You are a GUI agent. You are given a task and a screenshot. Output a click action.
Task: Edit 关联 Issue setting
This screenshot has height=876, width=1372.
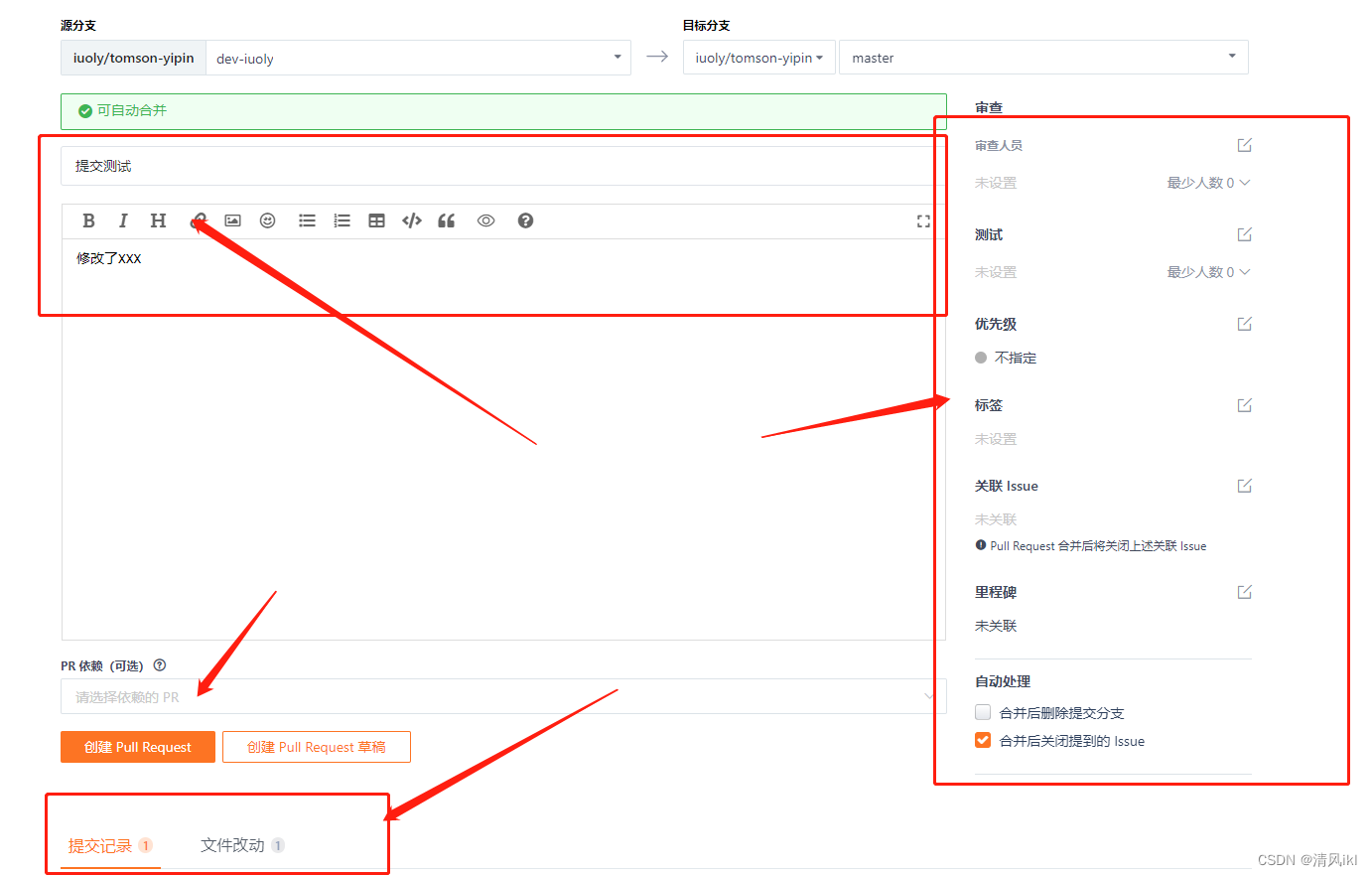(x=1245, y=486)
